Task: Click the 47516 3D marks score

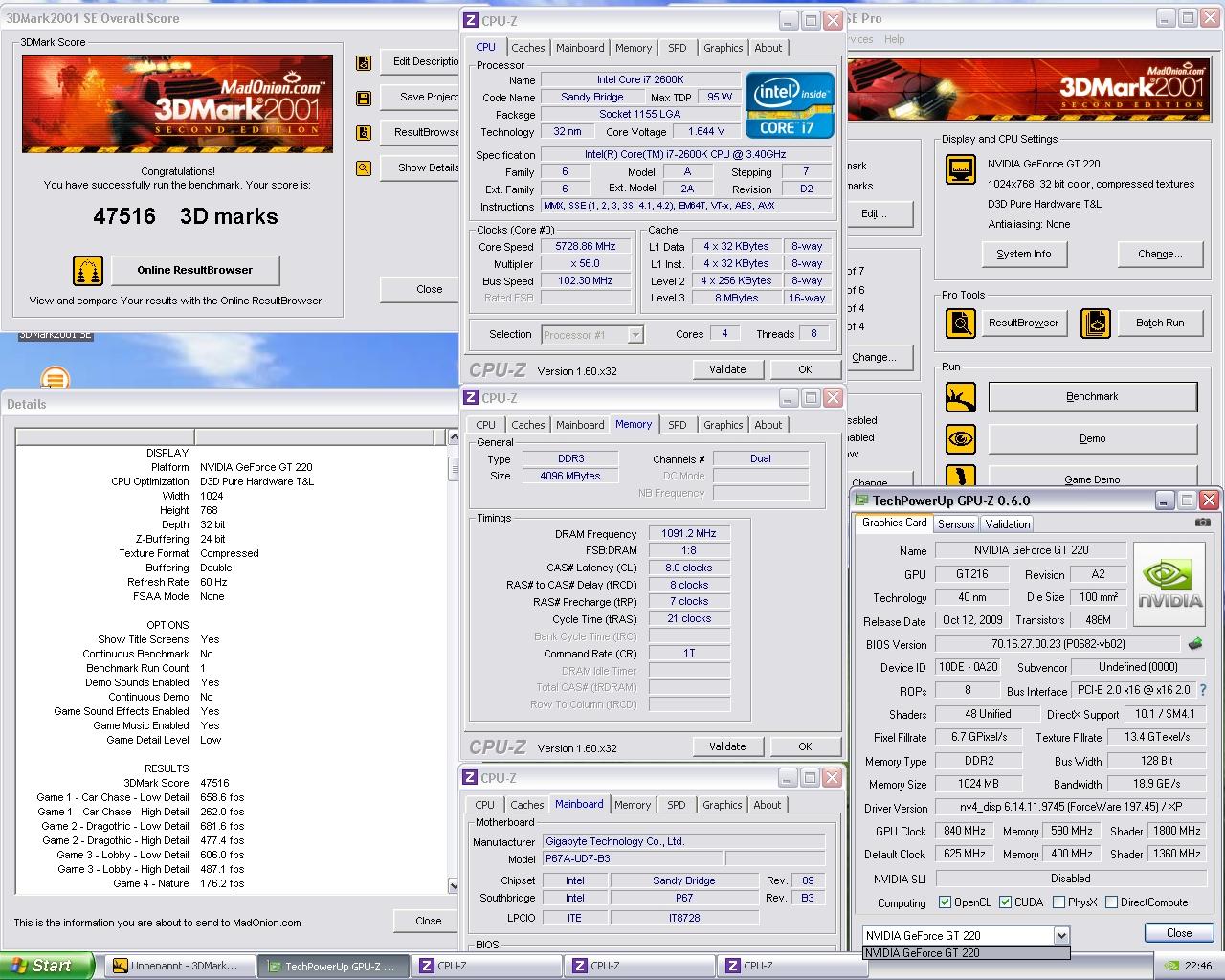Action: pos(186,216)
